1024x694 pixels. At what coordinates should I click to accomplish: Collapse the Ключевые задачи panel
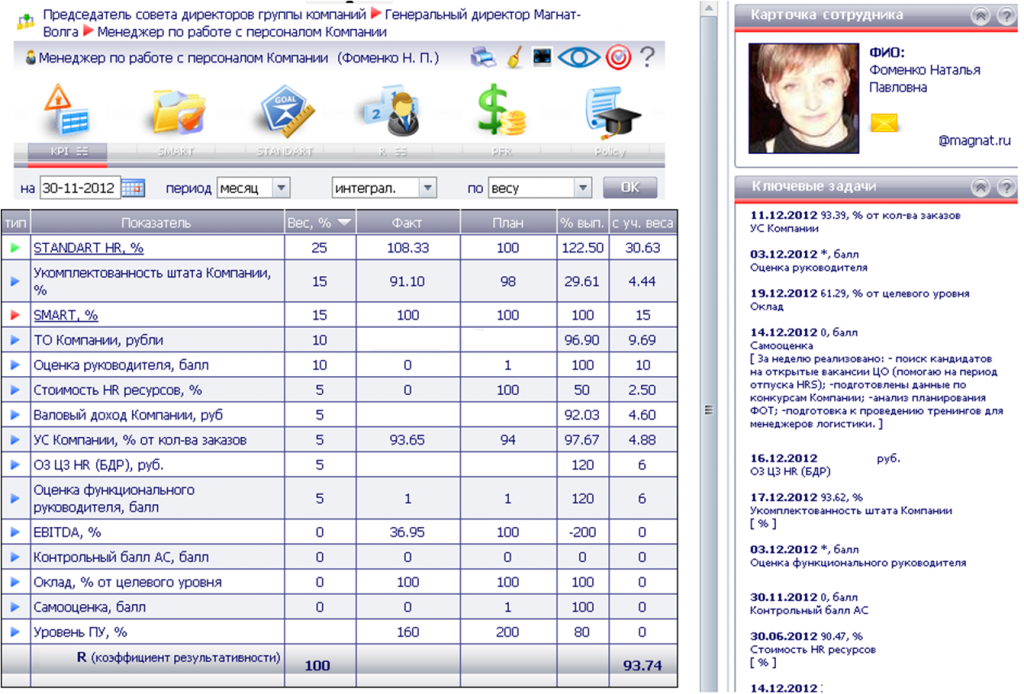(x=980, y=187)
